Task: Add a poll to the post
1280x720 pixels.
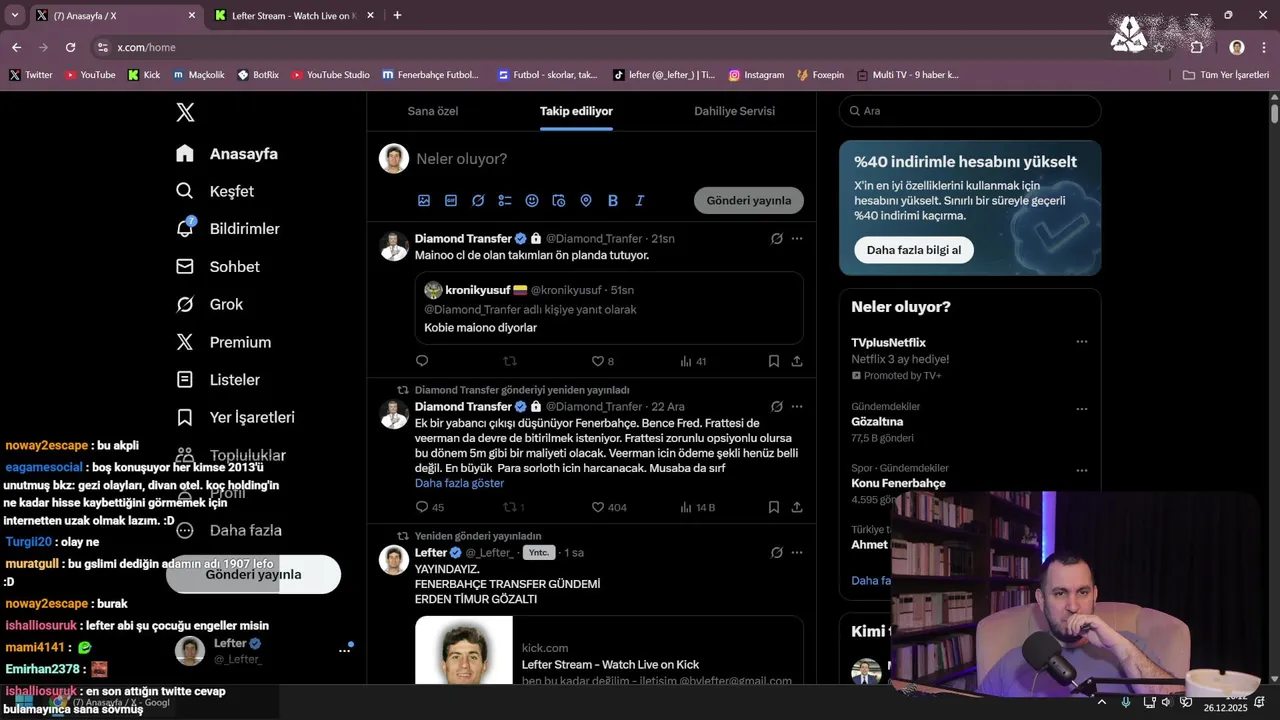Action: click(x=505, y=200)
